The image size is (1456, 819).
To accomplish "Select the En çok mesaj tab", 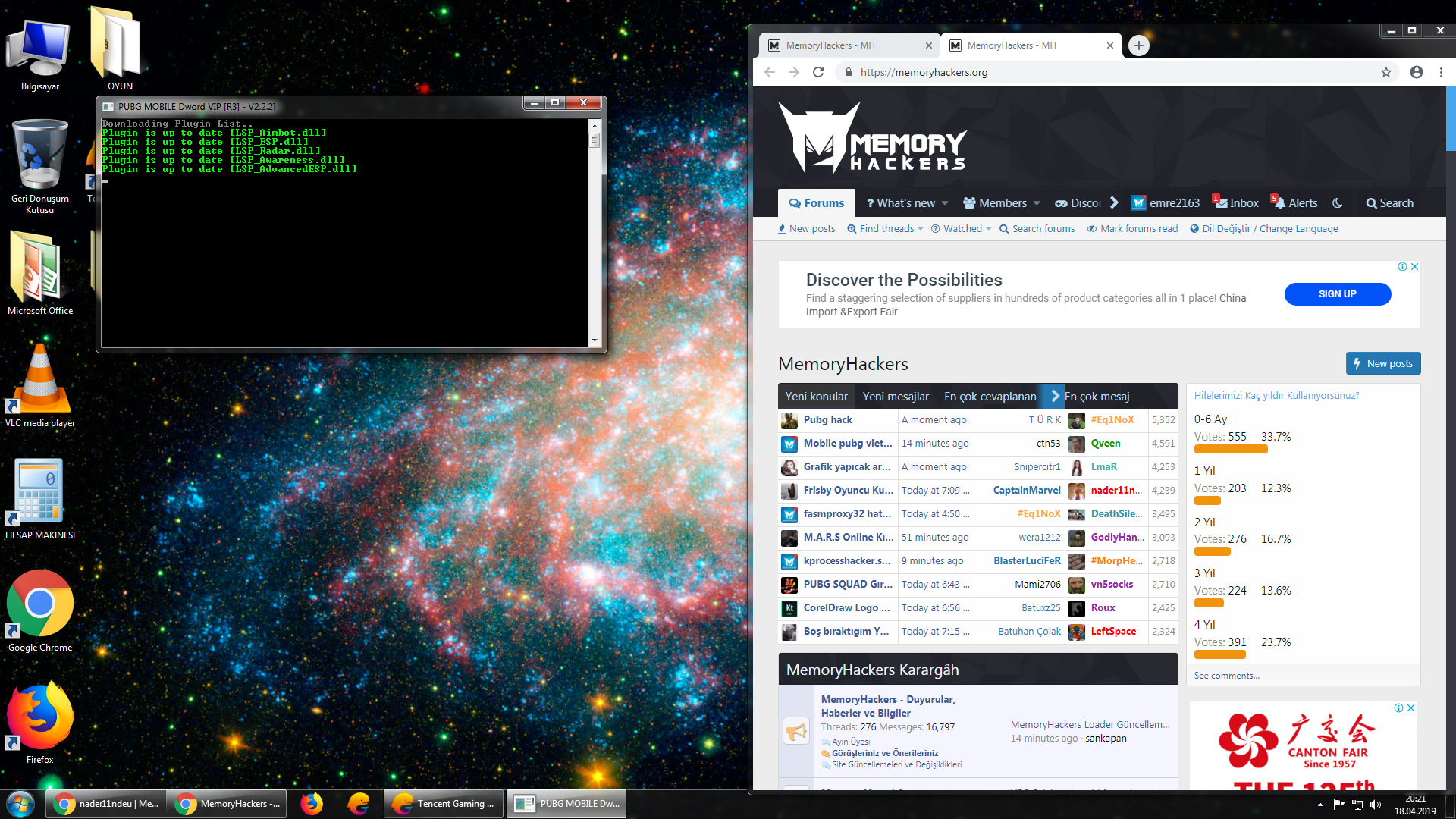I will [1097, 397].
